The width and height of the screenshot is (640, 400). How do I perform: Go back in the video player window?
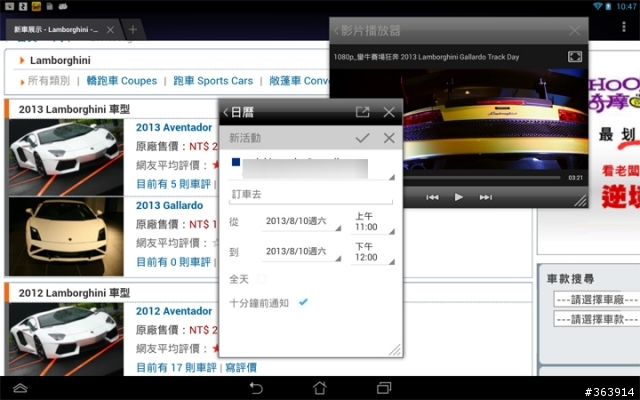click(336, 31)
